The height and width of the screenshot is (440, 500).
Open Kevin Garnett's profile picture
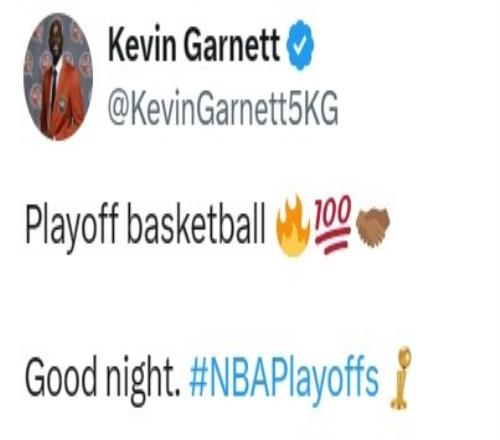click(x=58, y=77)
